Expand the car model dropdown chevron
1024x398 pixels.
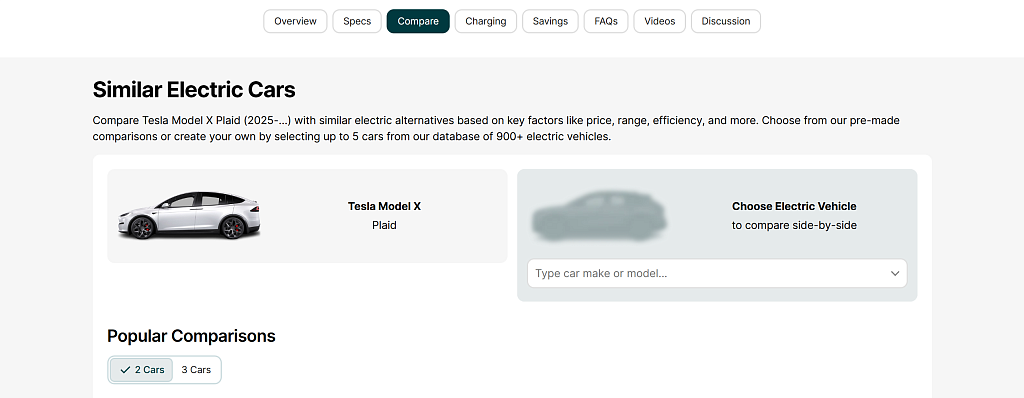[x=895, y=273]
